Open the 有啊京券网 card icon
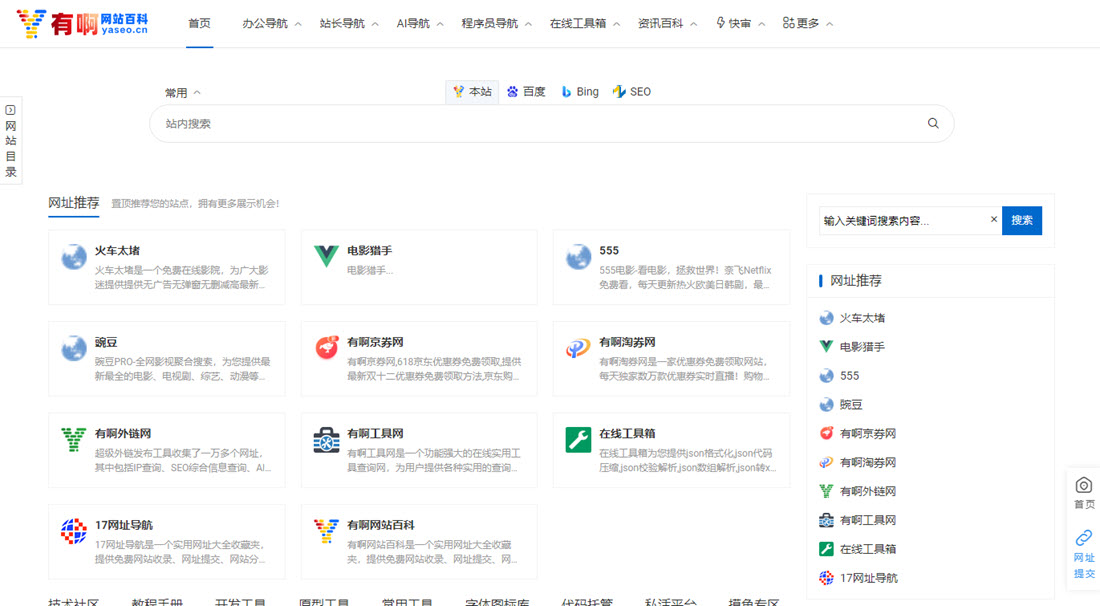1100x606 pixels. 326,348
